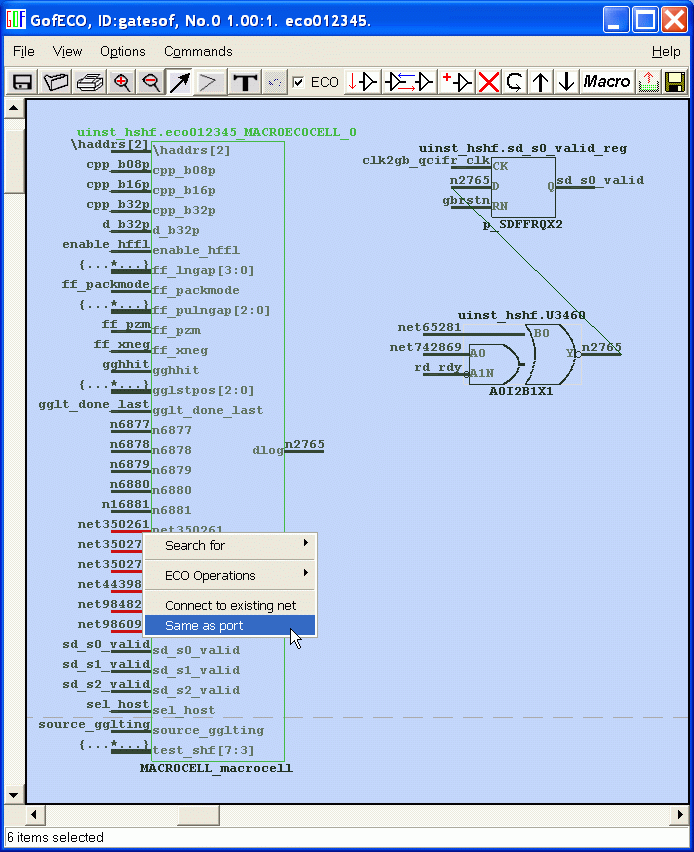Click the up arrow toolbar icon
Image resolution: width=694 pixels, height=852 pixels.
[541, 82]
